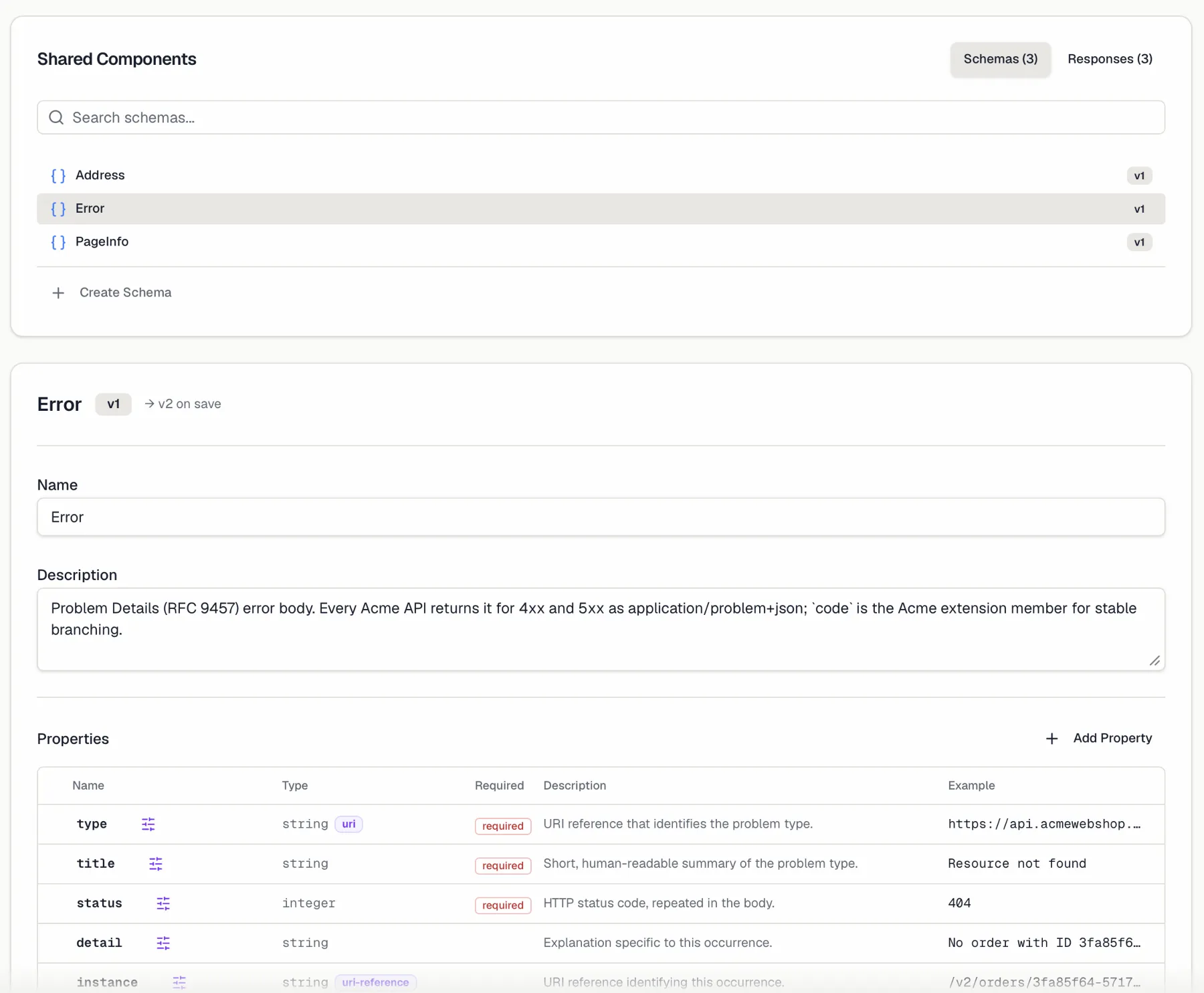Screen dimensions: 1204x993
Task: Click the Required column header
Action: coord(499,786)
